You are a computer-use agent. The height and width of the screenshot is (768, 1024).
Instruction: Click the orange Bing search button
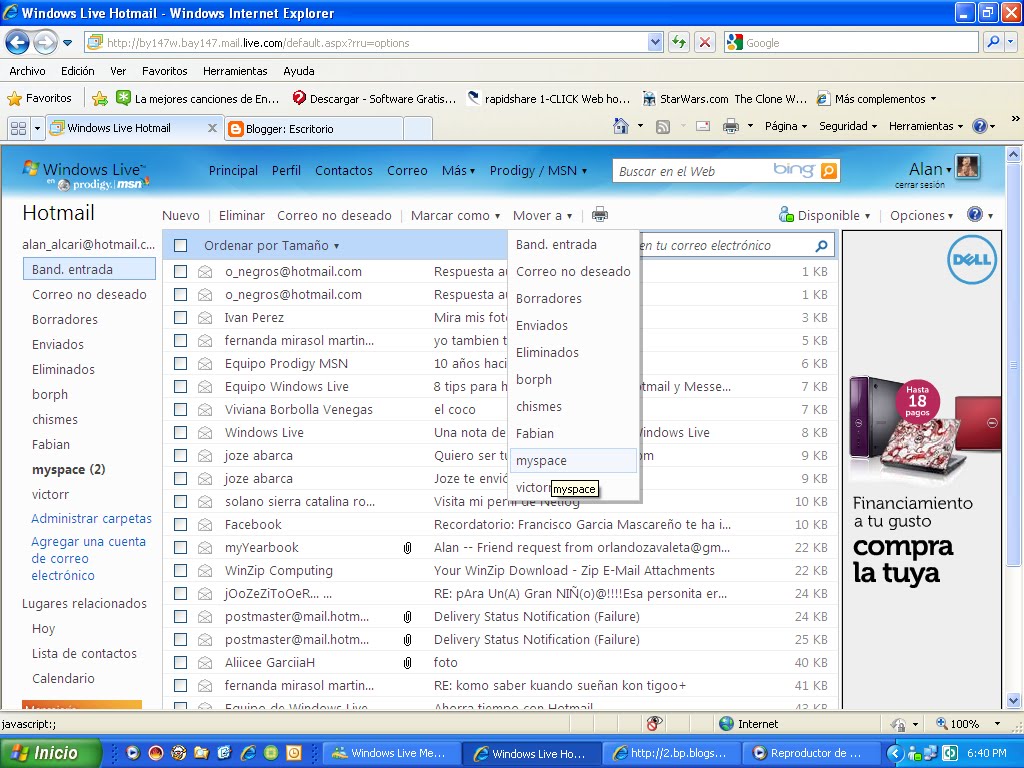point(828,171)
